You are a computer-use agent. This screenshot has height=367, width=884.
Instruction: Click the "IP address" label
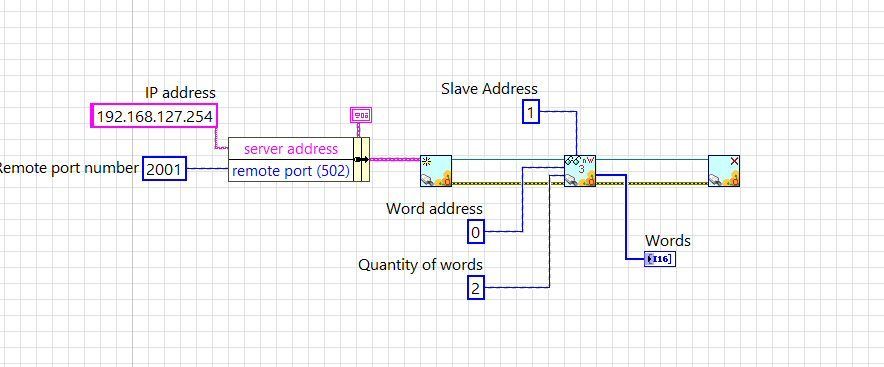(180, 92)
